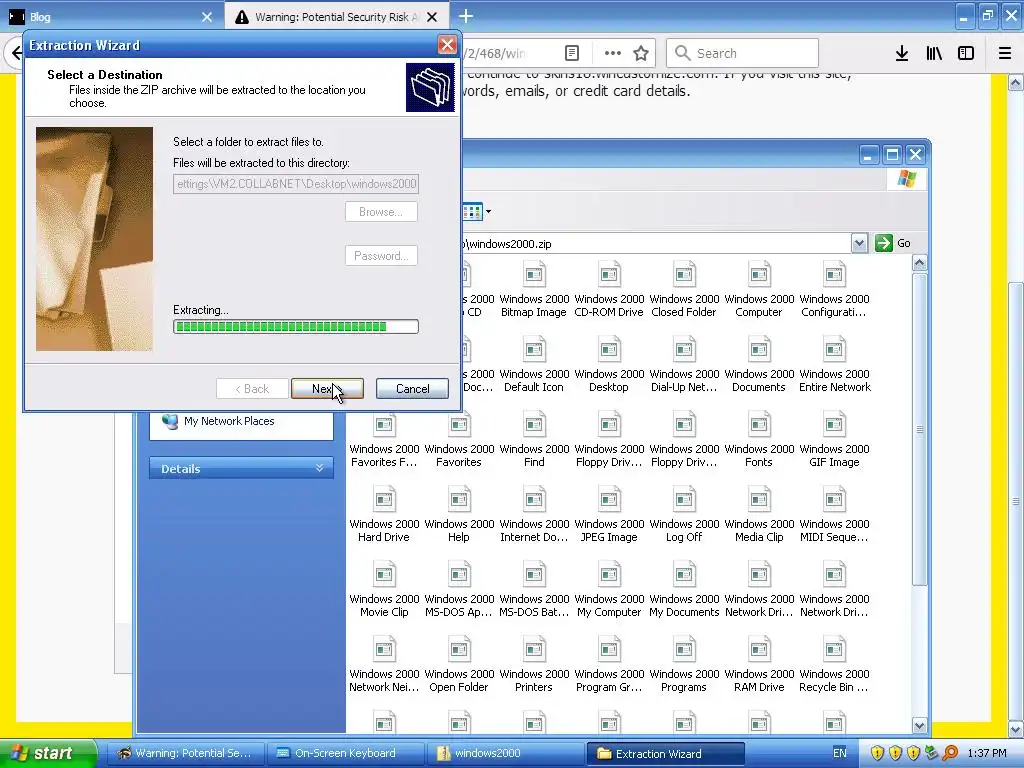Switch to Extraction Wizard taskbar item
The height and width of the screenshot is (768, 1024).
point(665,753)
